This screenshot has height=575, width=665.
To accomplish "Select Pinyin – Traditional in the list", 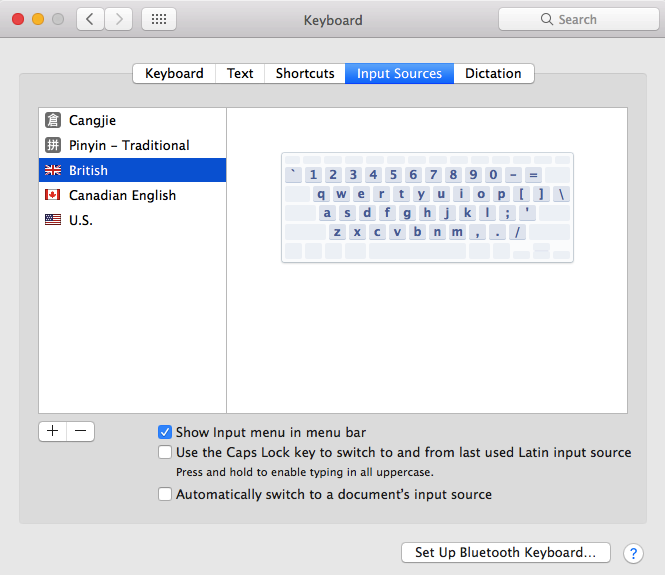I will point(132,145).
